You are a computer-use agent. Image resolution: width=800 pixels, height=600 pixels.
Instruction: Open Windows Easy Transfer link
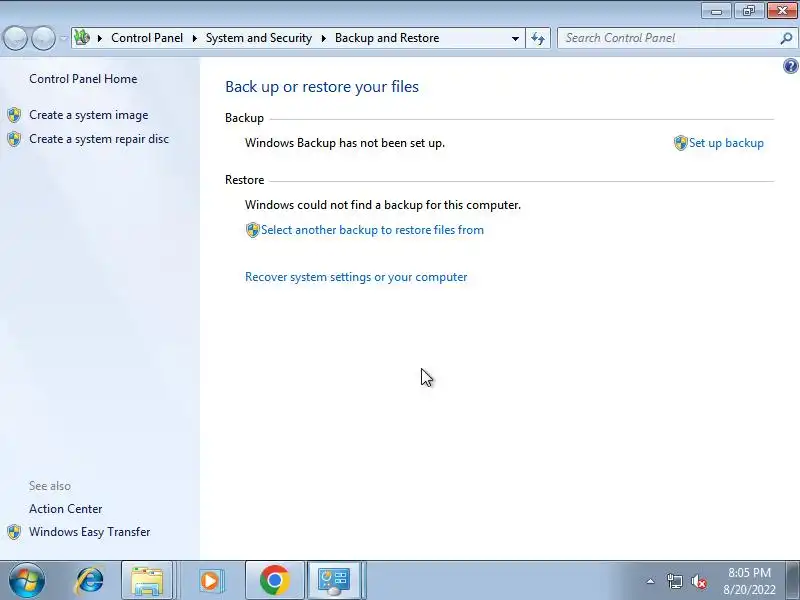pos(89,532)
